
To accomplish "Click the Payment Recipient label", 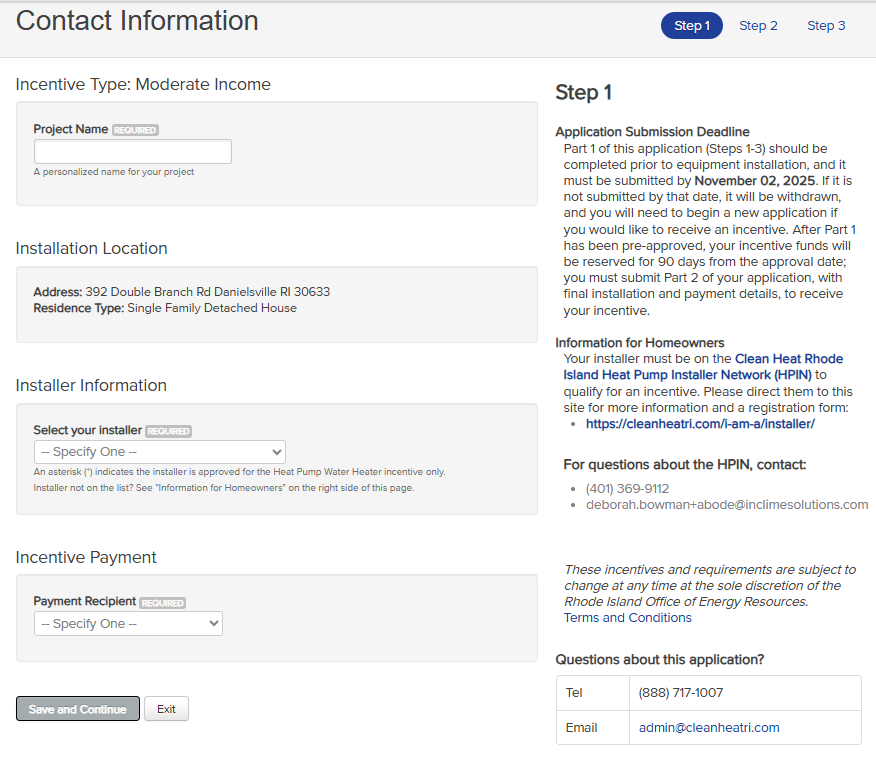I will [85, 602].
